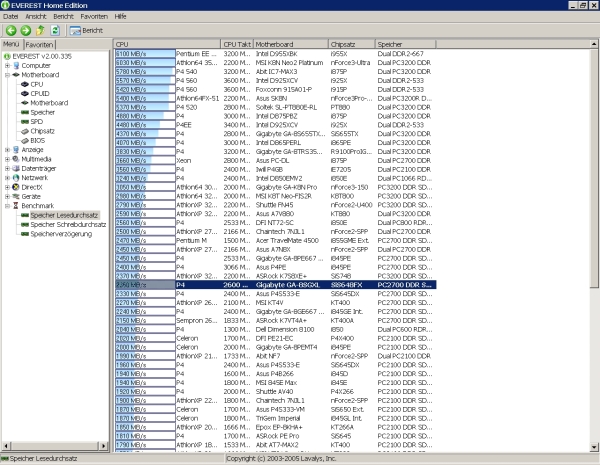Click the Refresh toolbar icon
This screenshot has height=465, width=600.
pyautogui.click(x=55, y=30)
